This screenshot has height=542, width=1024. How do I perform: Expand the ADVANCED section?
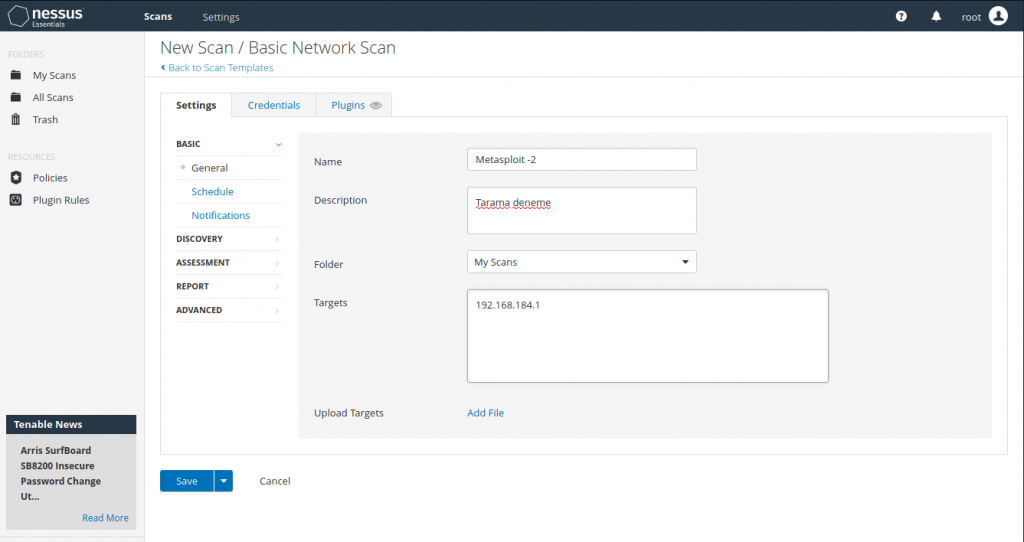coord(229,310)
